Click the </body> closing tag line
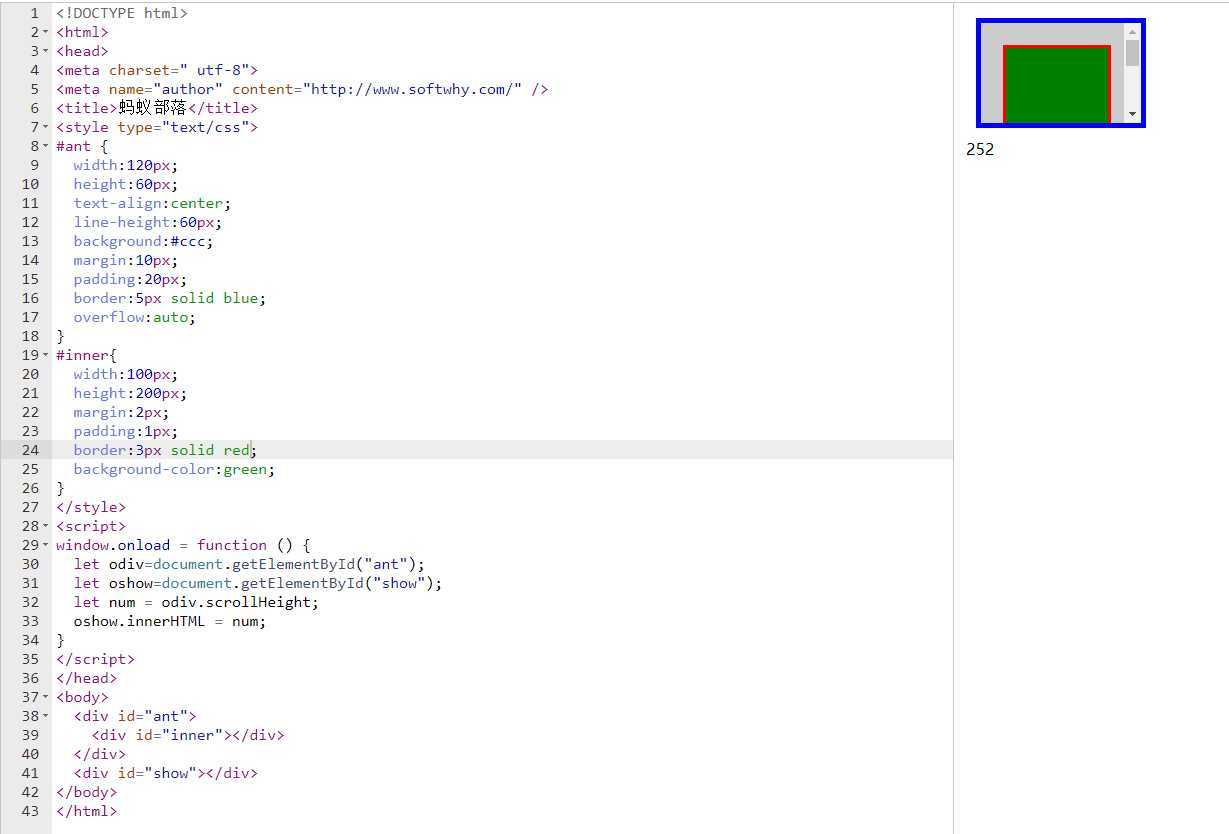 click(87, 792)
